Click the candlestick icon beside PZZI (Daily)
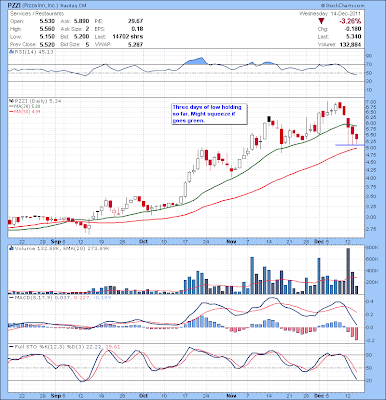This screenshot has width=386, height=400. [10, 101]
